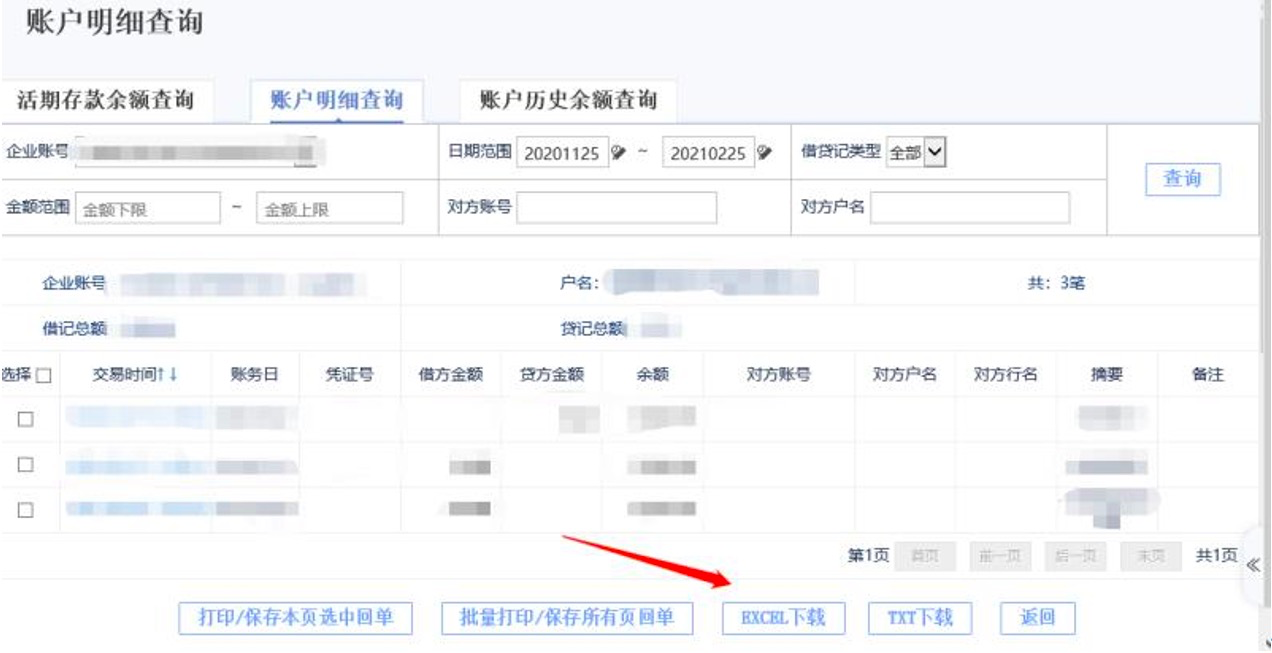The width and height of the screenshot is (1272, 653).
Task: Click 打印/保存本页选中回单 button
Action: point(295,618)
